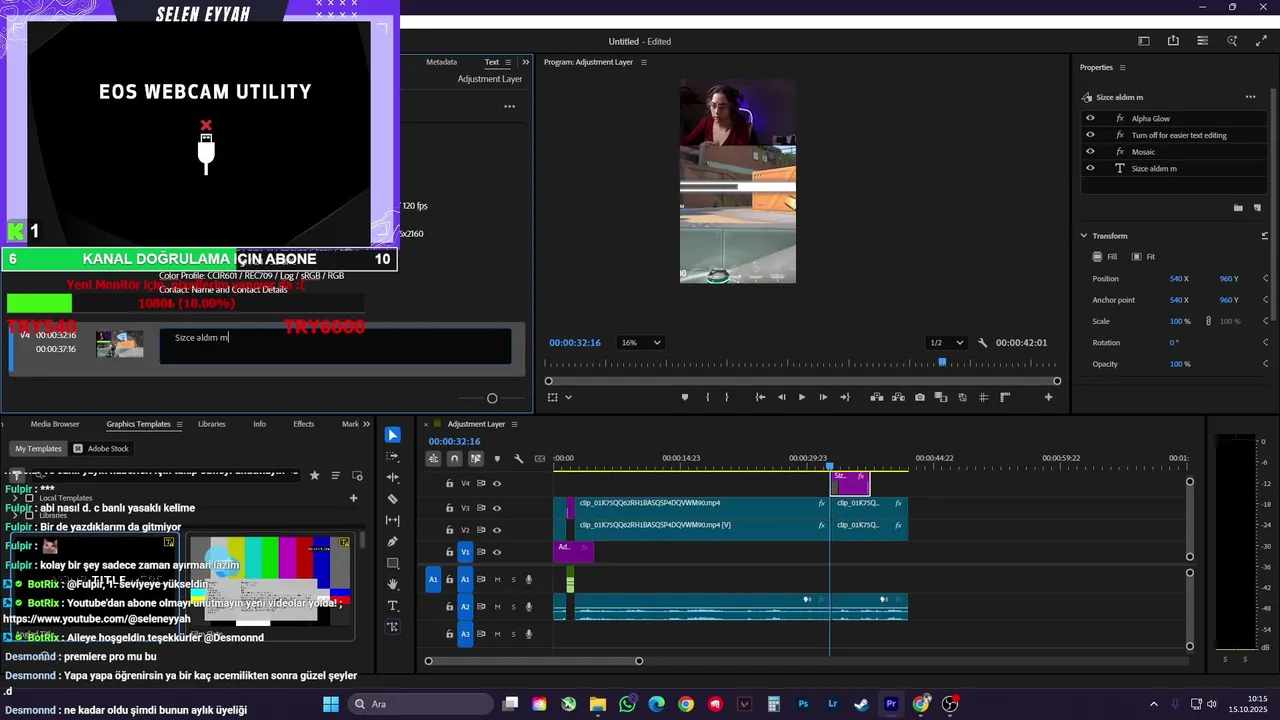The width and height of the screenshot is (1280, 720).
Task: Click the My Templates button
Action: [38, 449]
